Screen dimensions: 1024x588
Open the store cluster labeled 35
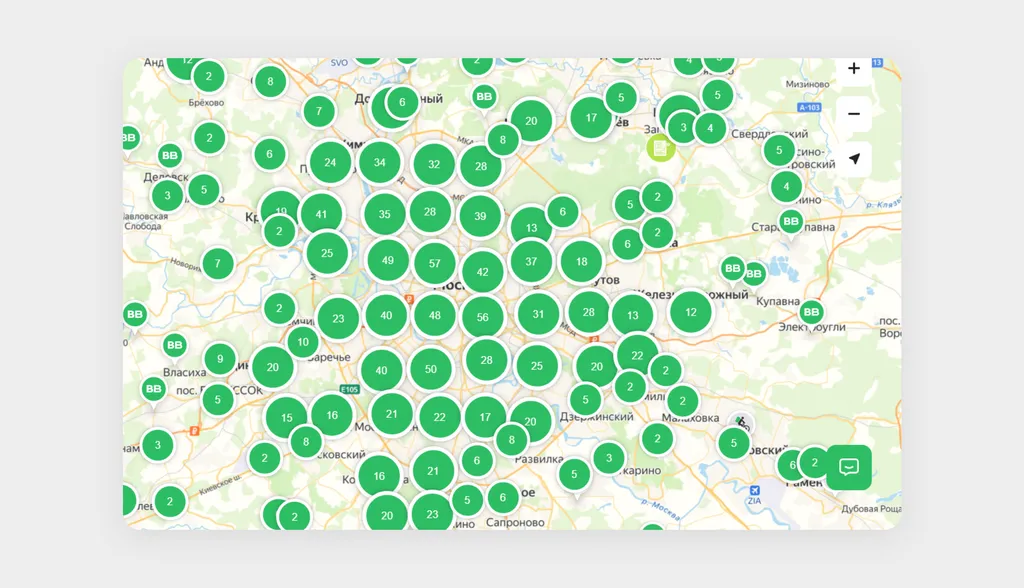coord(385,214)
